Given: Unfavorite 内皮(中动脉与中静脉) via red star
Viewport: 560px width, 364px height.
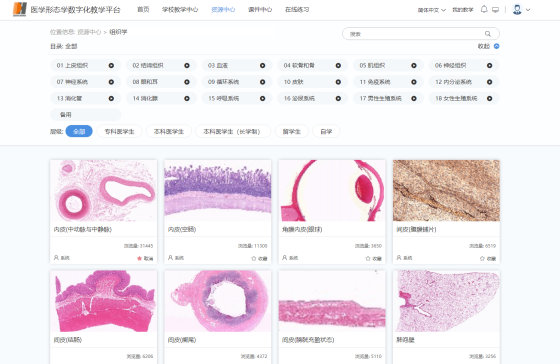Looking at the screenshot, I should 145,258.
